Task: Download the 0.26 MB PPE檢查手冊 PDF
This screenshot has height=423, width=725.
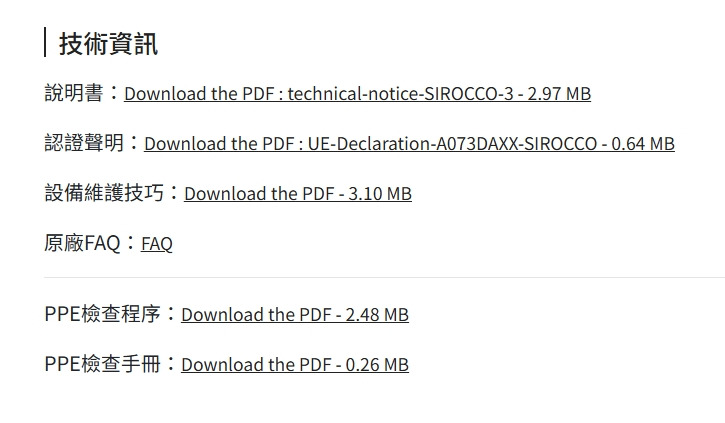Action: (x=294, y=365)
